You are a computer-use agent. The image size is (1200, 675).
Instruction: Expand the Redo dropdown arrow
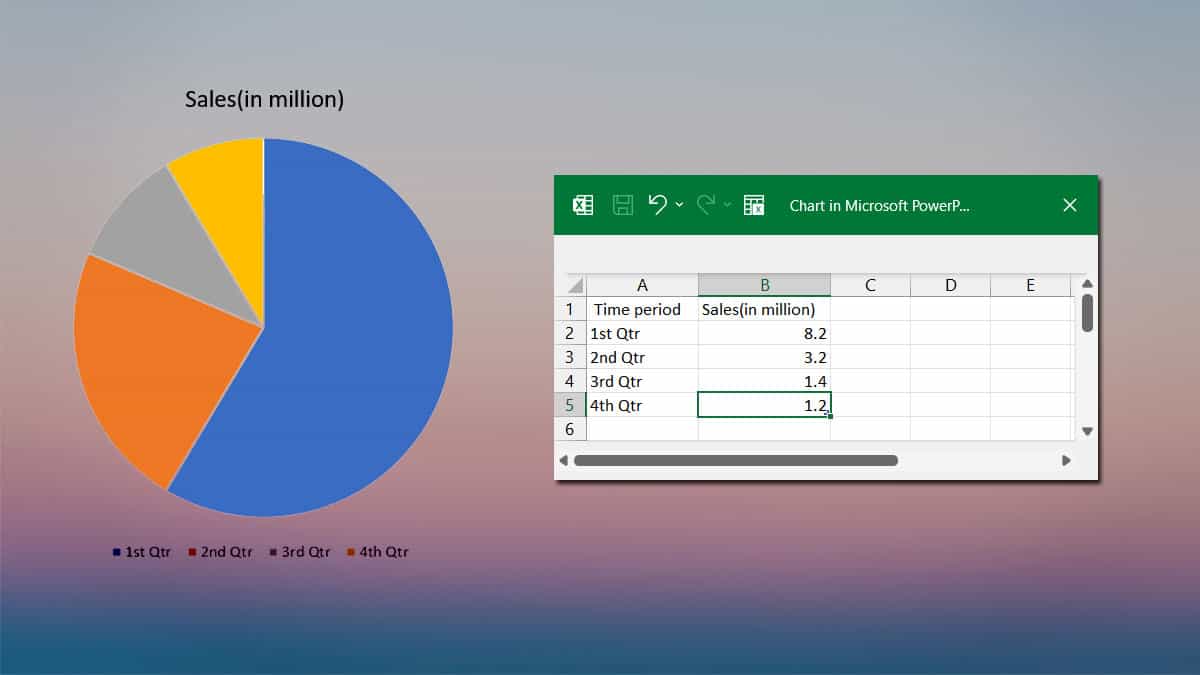point(730,204)
